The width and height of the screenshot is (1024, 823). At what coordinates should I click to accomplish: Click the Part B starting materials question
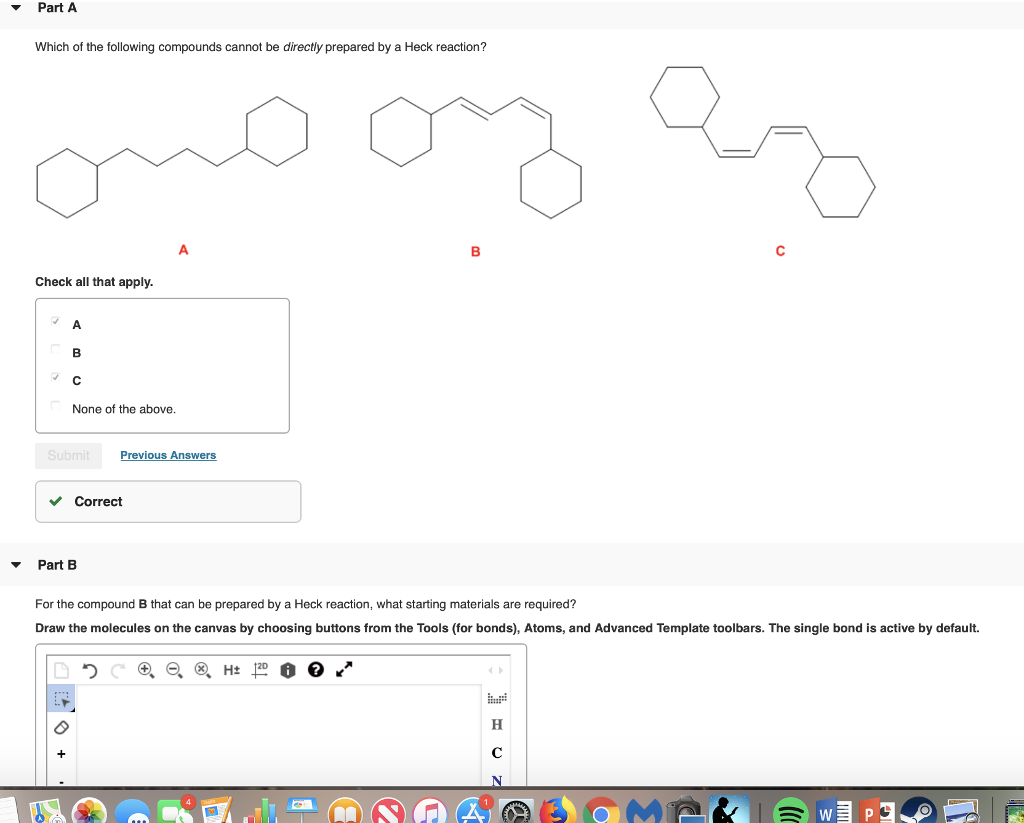(x=306, y=604)
